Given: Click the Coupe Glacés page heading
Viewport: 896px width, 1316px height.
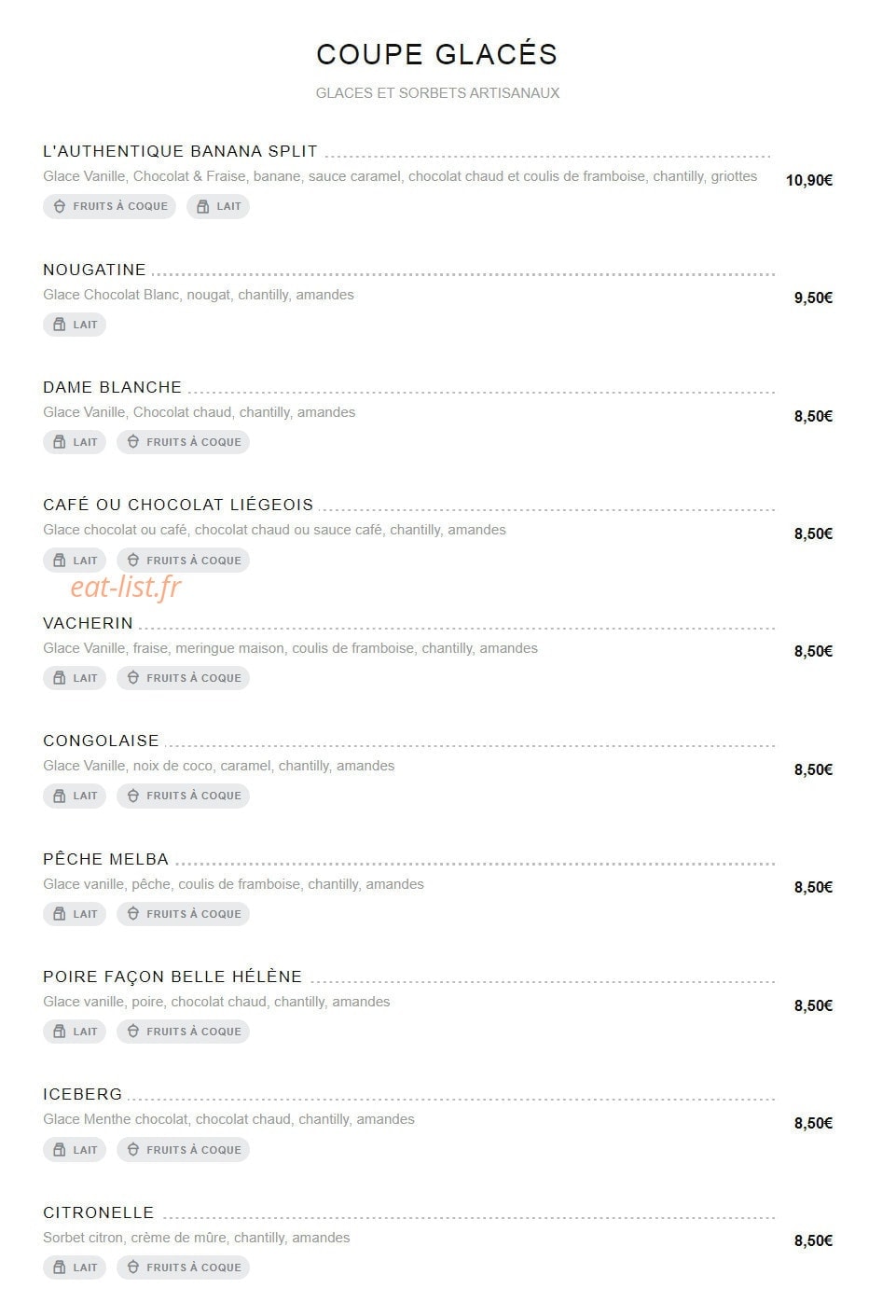Looking at the screenshot, I should tap(437, 54).
